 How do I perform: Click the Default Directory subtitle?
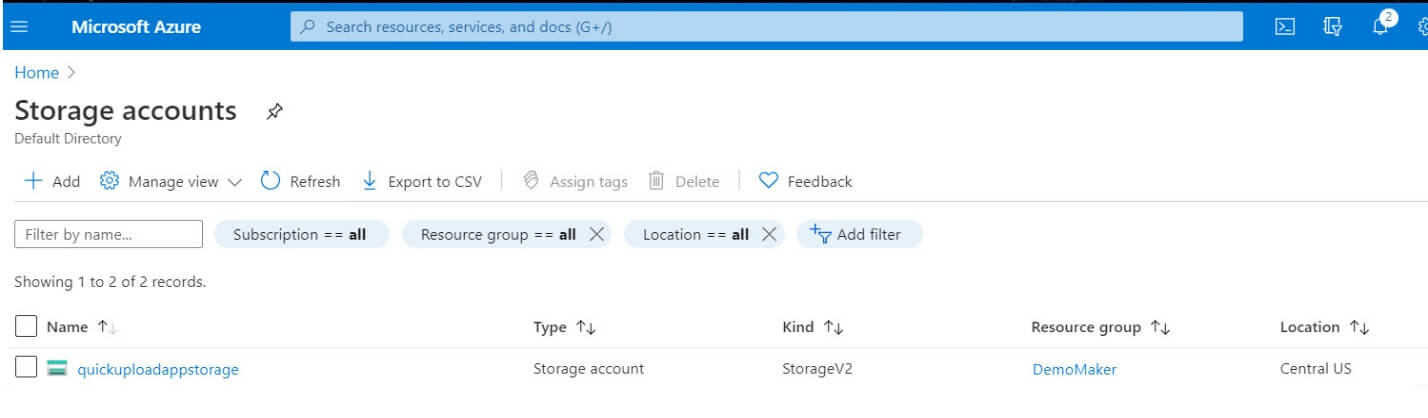68,139
